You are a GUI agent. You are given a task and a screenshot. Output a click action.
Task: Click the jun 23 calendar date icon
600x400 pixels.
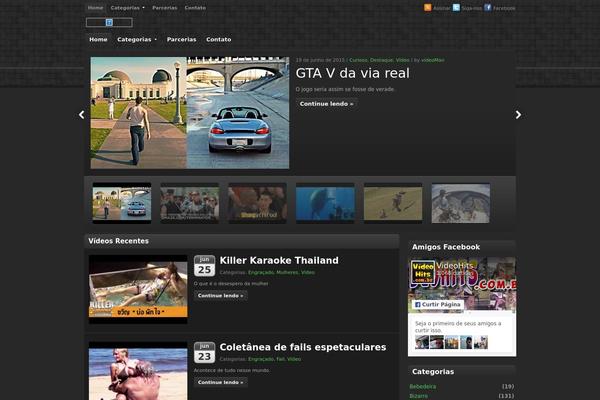pos(204,353)
